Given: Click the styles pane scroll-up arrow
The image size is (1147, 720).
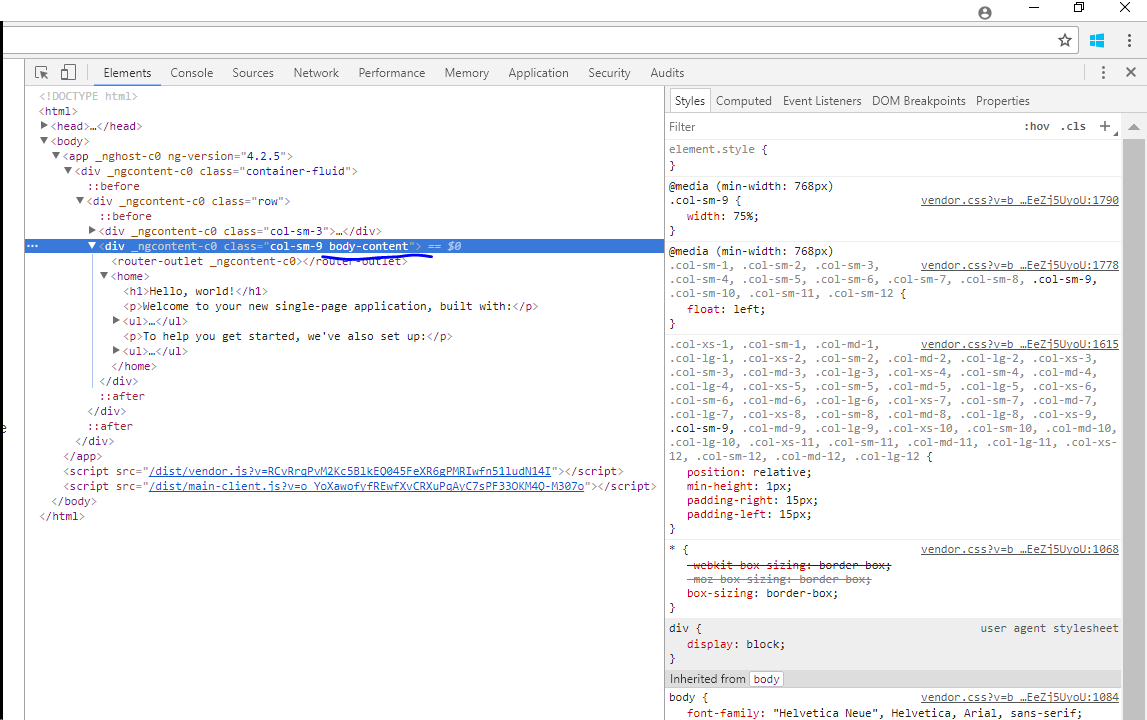Looking at the screenshot, I should point(1133,127).
